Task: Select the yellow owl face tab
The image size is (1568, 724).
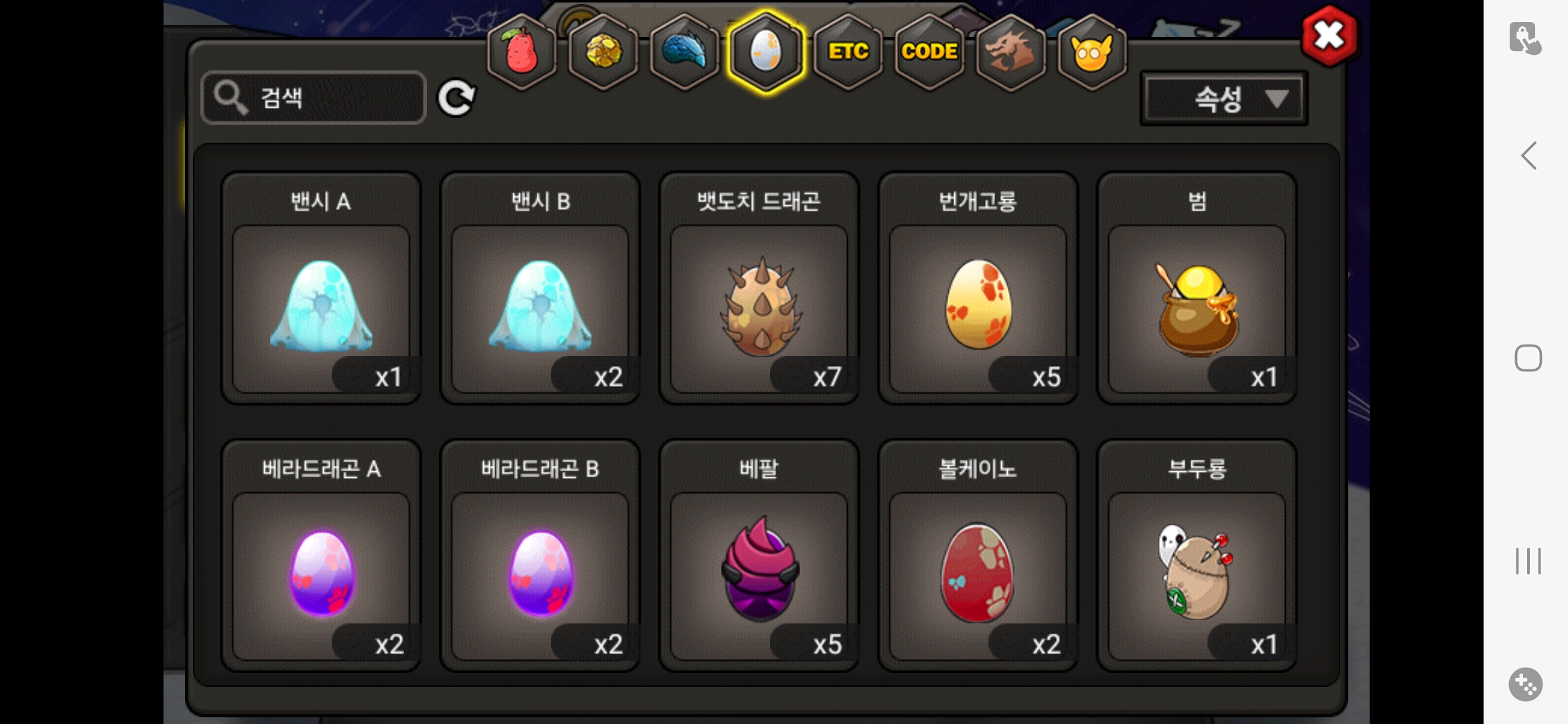Action: (1092, 52)
